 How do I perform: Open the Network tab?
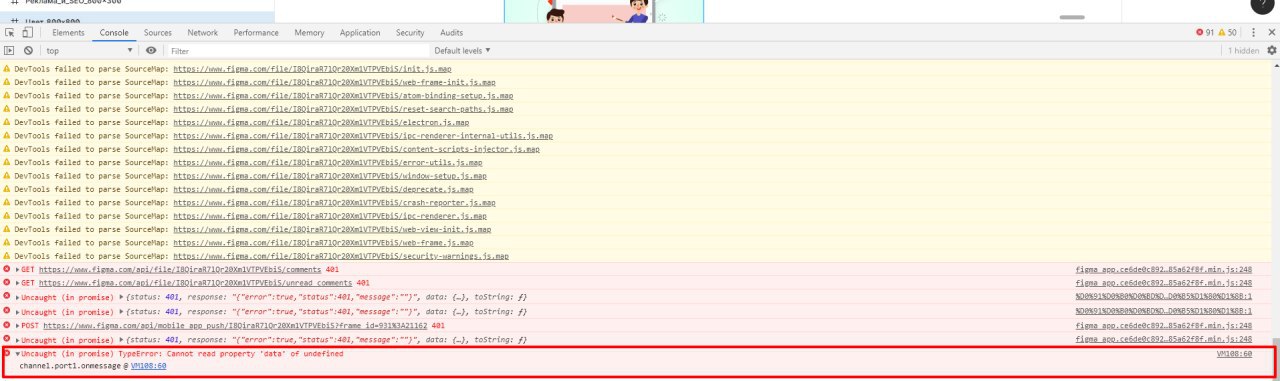coord(202,33)
